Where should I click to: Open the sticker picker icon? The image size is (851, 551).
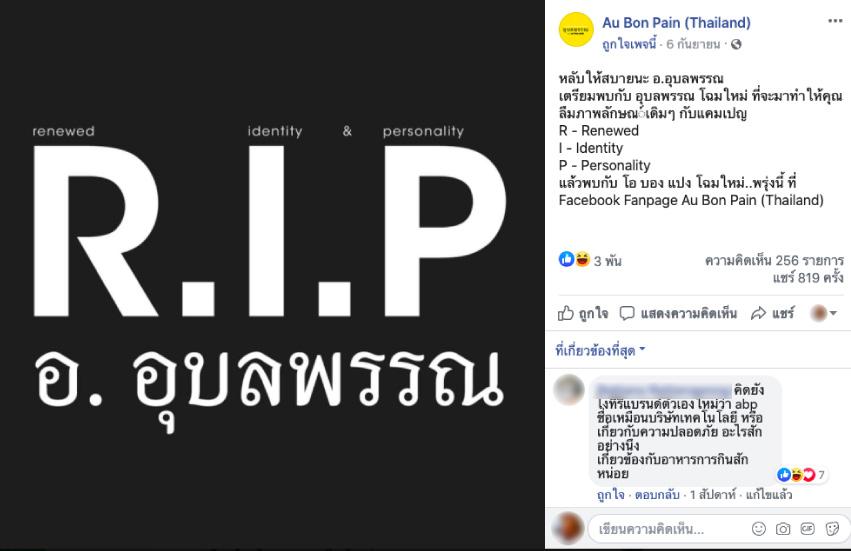(832, 528)
